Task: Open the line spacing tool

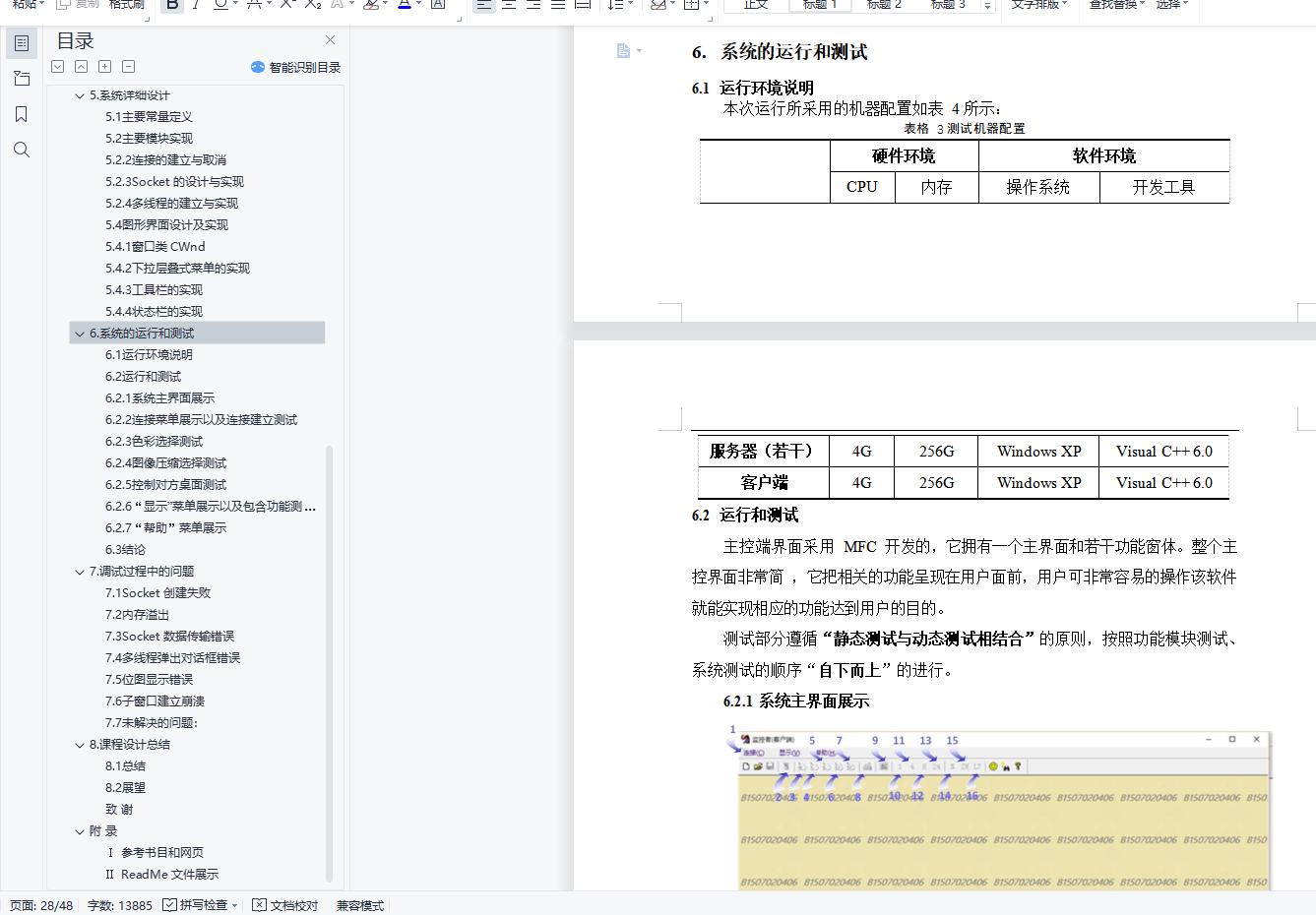Action: tap(616, 4)
